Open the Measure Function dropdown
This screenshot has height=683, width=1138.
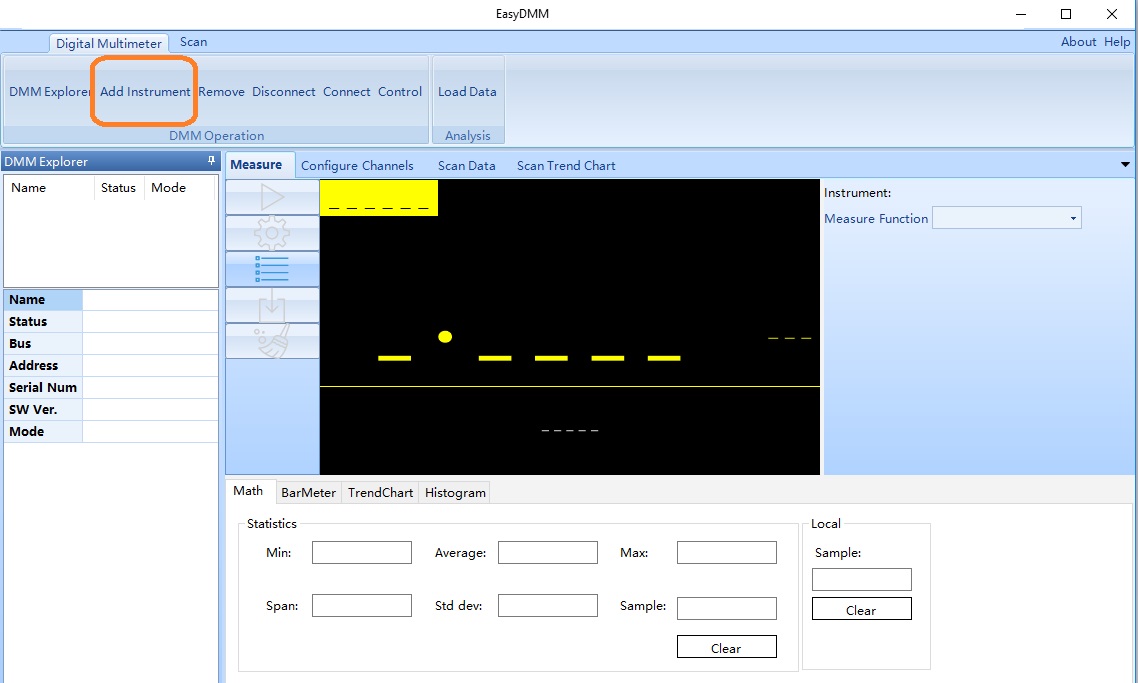pyautogui.click(x=1006, y=218)
